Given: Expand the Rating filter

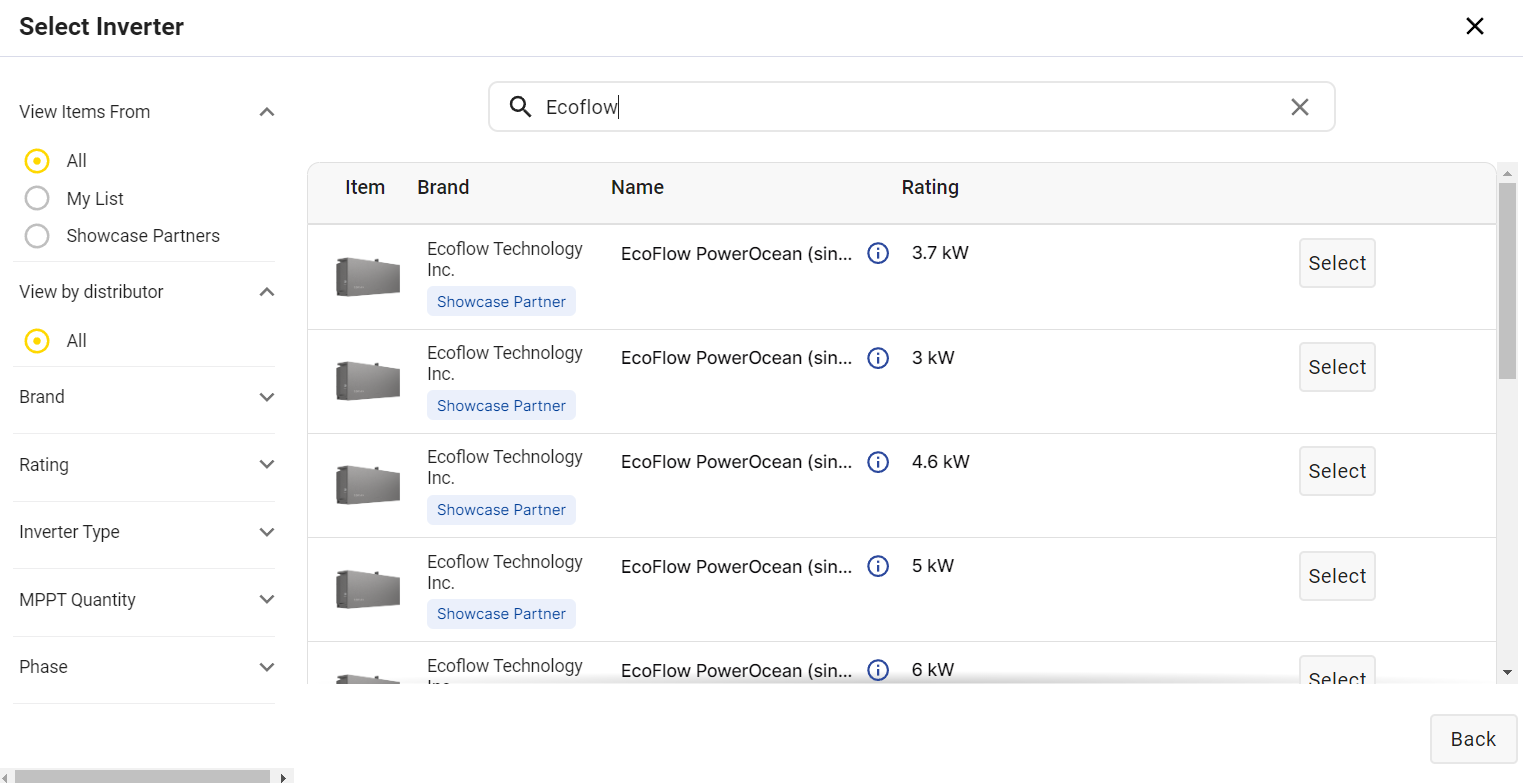Looking at the screenshot, I should pos(267,464).
